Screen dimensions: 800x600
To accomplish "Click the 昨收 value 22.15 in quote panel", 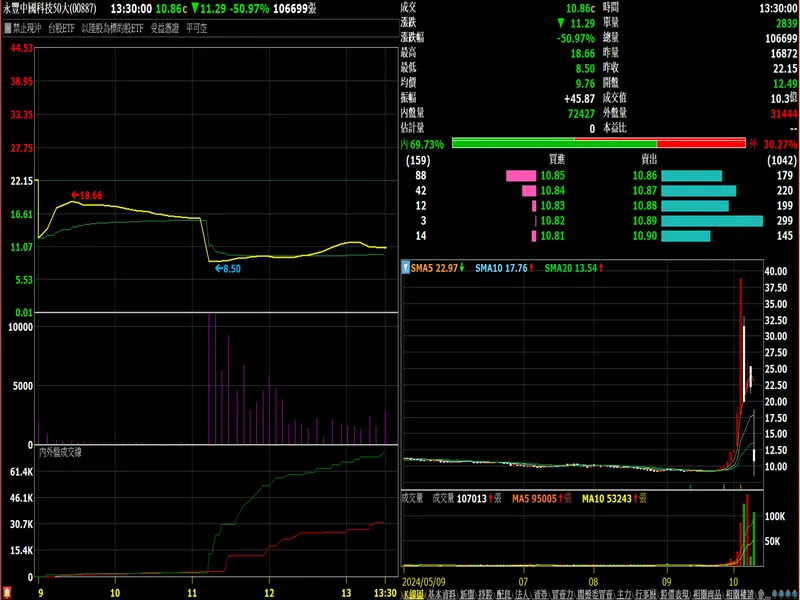I will click(x=785, y=68).
